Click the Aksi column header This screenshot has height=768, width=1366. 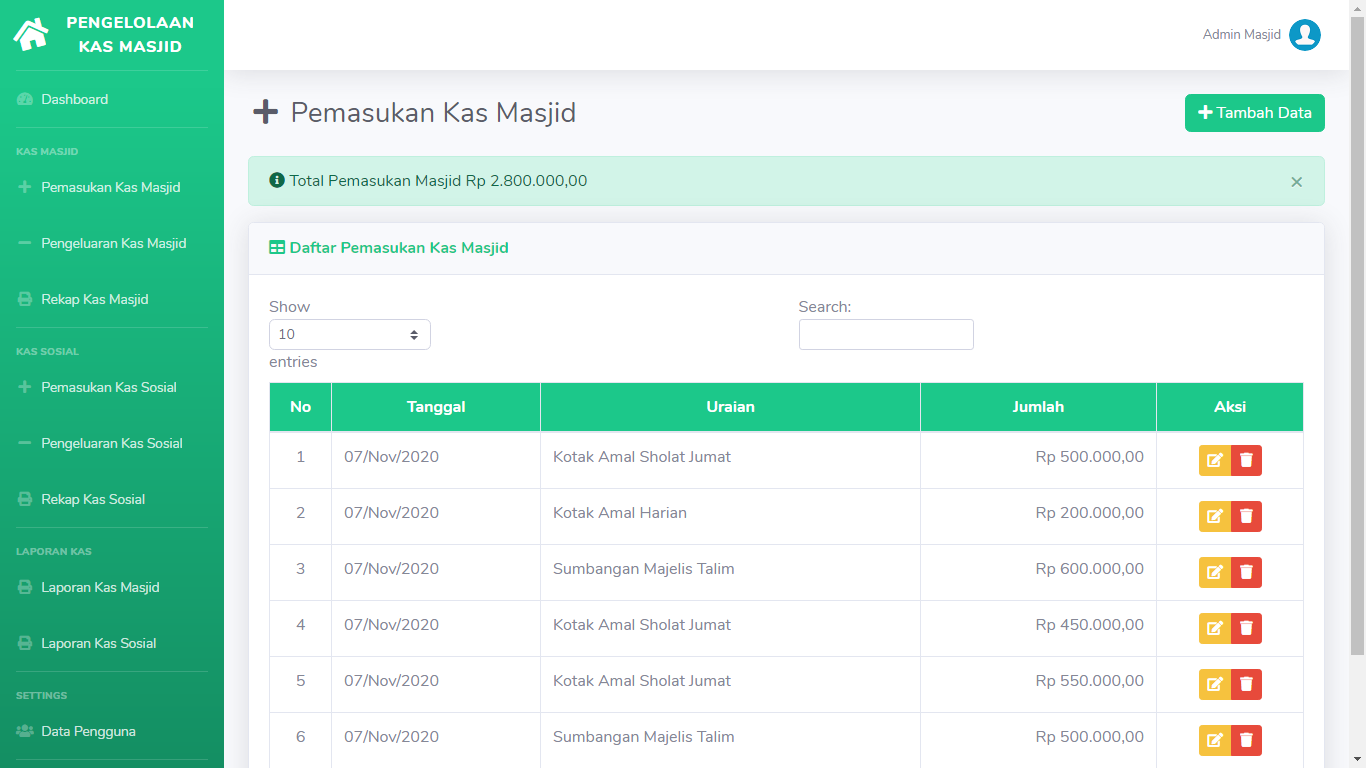click(1230, 407)
